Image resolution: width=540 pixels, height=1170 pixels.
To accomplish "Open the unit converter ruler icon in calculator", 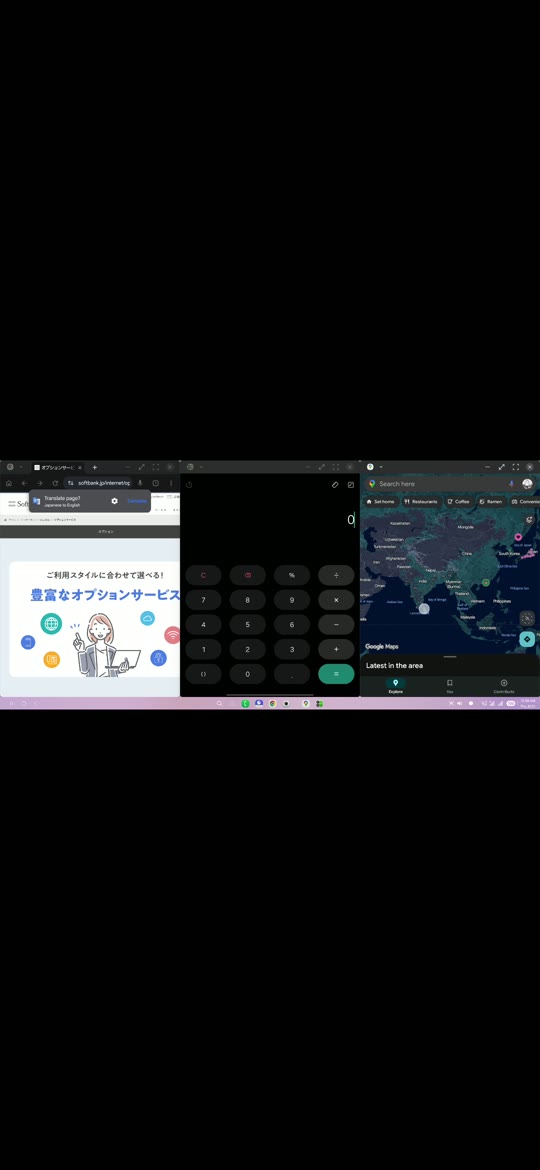I will [x=336, y=485].
